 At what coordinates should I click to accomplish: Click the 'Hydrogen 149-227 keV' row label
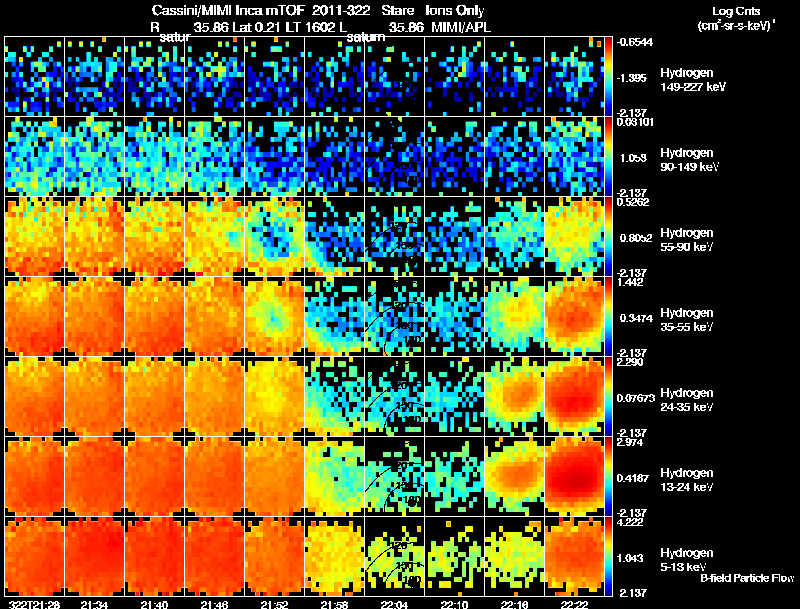693,80
